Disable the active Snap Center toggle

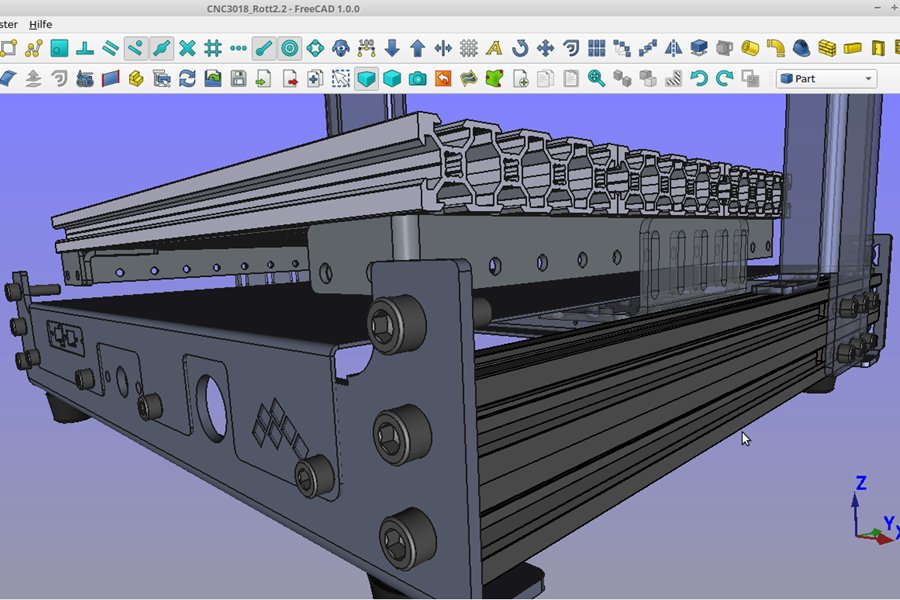[x=290, y=48]
